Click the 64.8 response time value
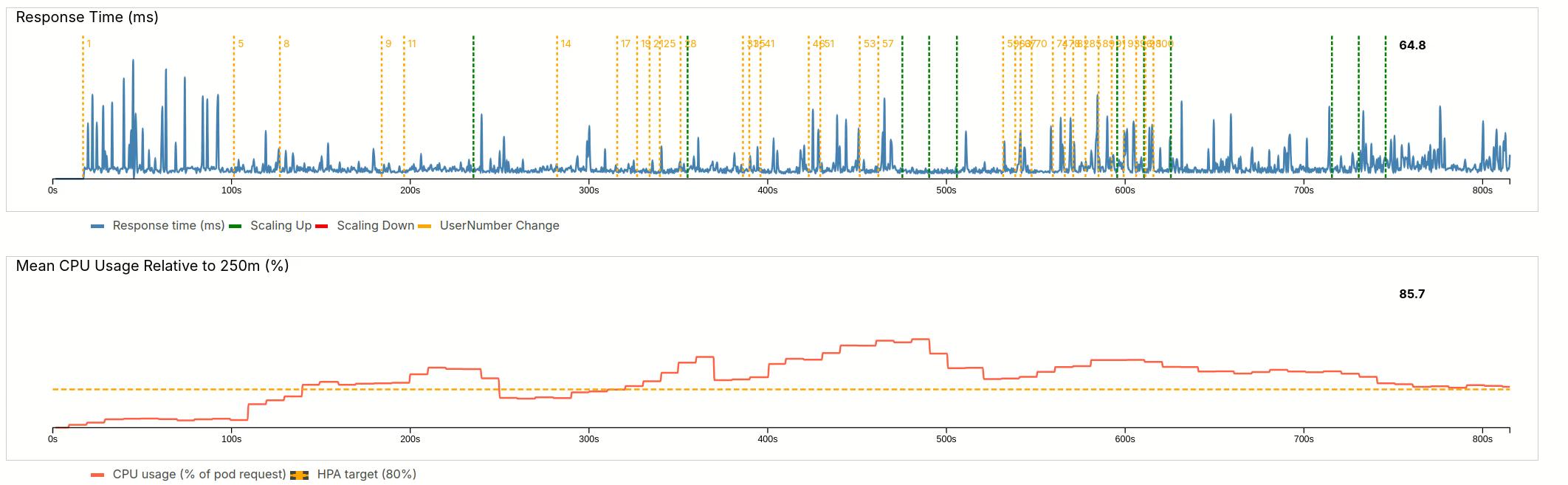Viewport: 1568px width, 485px height. pos(1411,46)
